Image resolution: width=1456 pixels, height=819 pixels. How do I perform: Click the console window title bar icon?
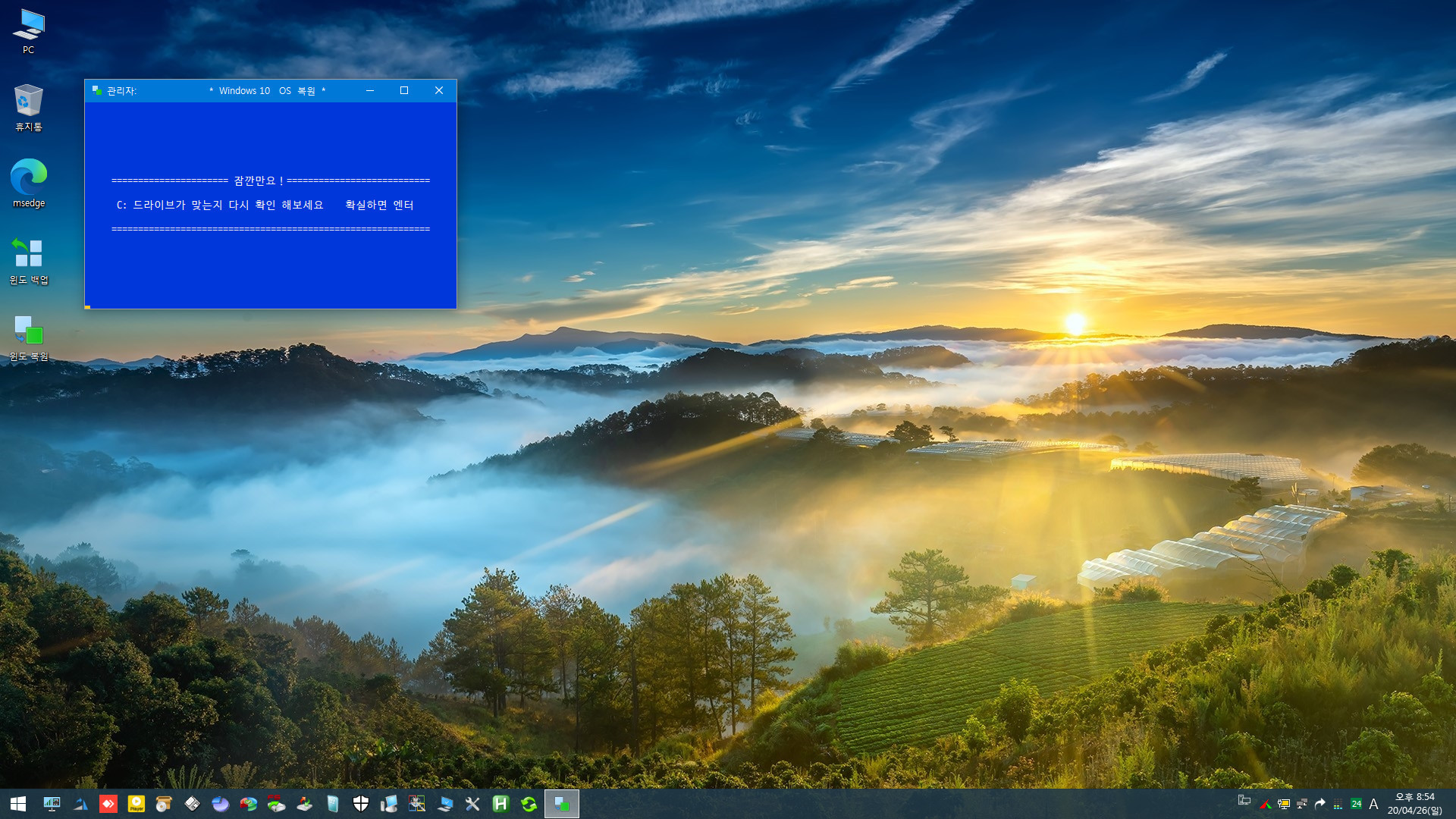coord(97,90)
